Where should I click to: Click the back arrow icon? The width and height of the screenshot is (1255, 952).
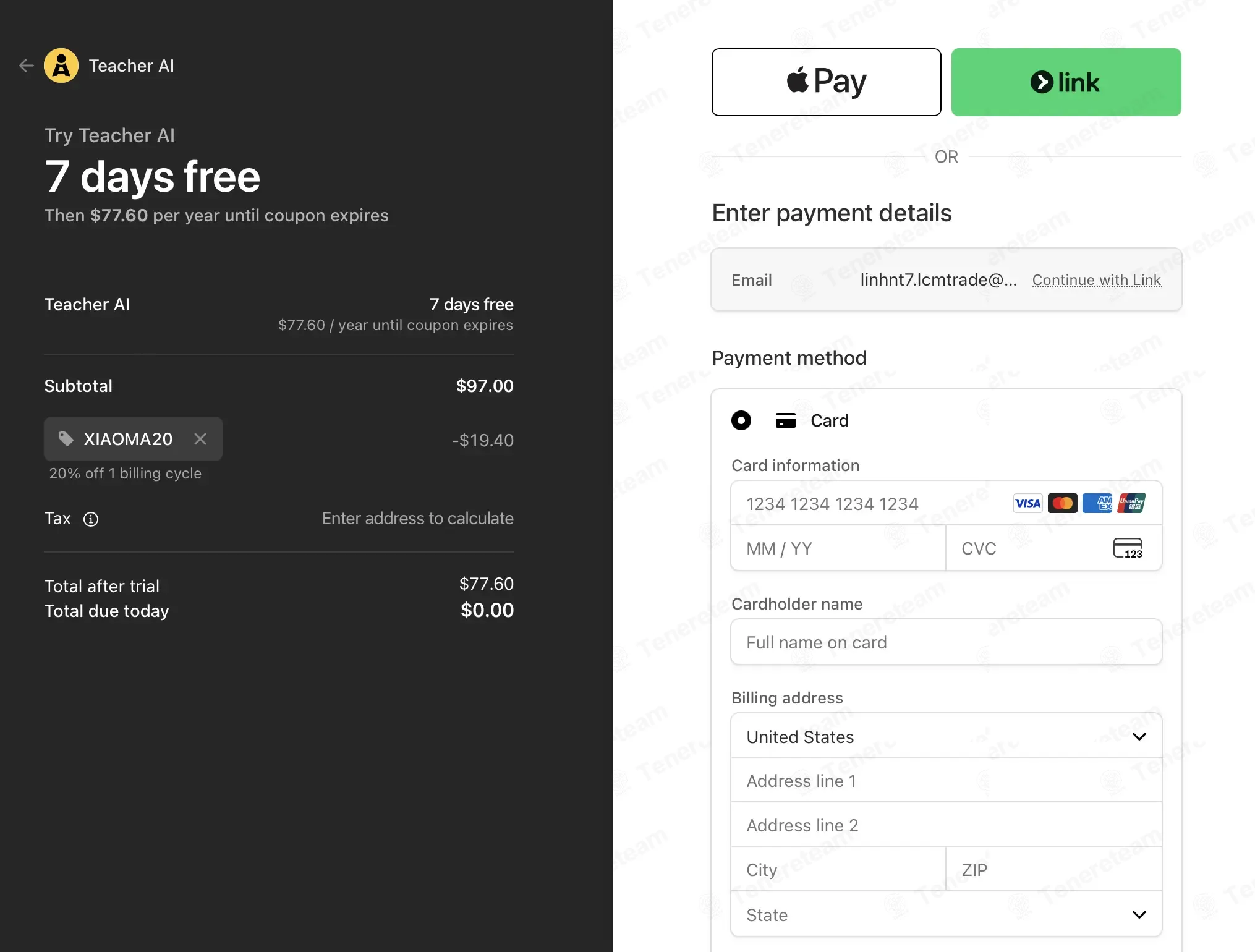point(26,66)
